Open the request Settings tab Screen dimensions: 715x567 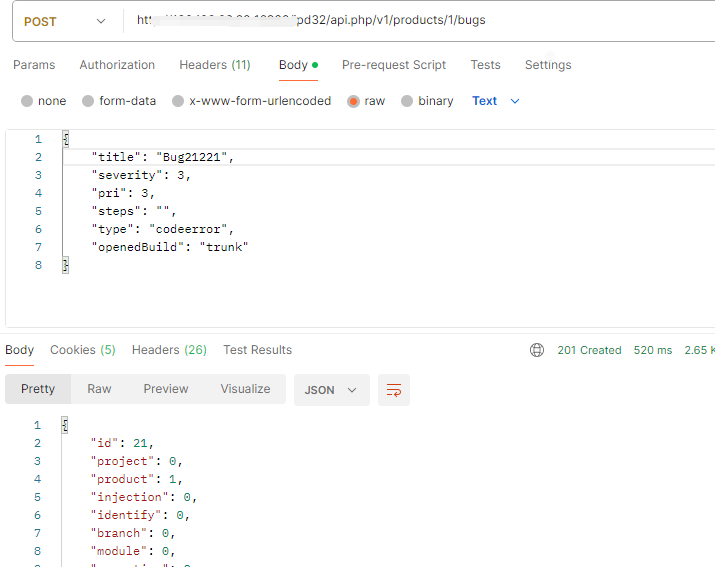click(x=548, y=65)
